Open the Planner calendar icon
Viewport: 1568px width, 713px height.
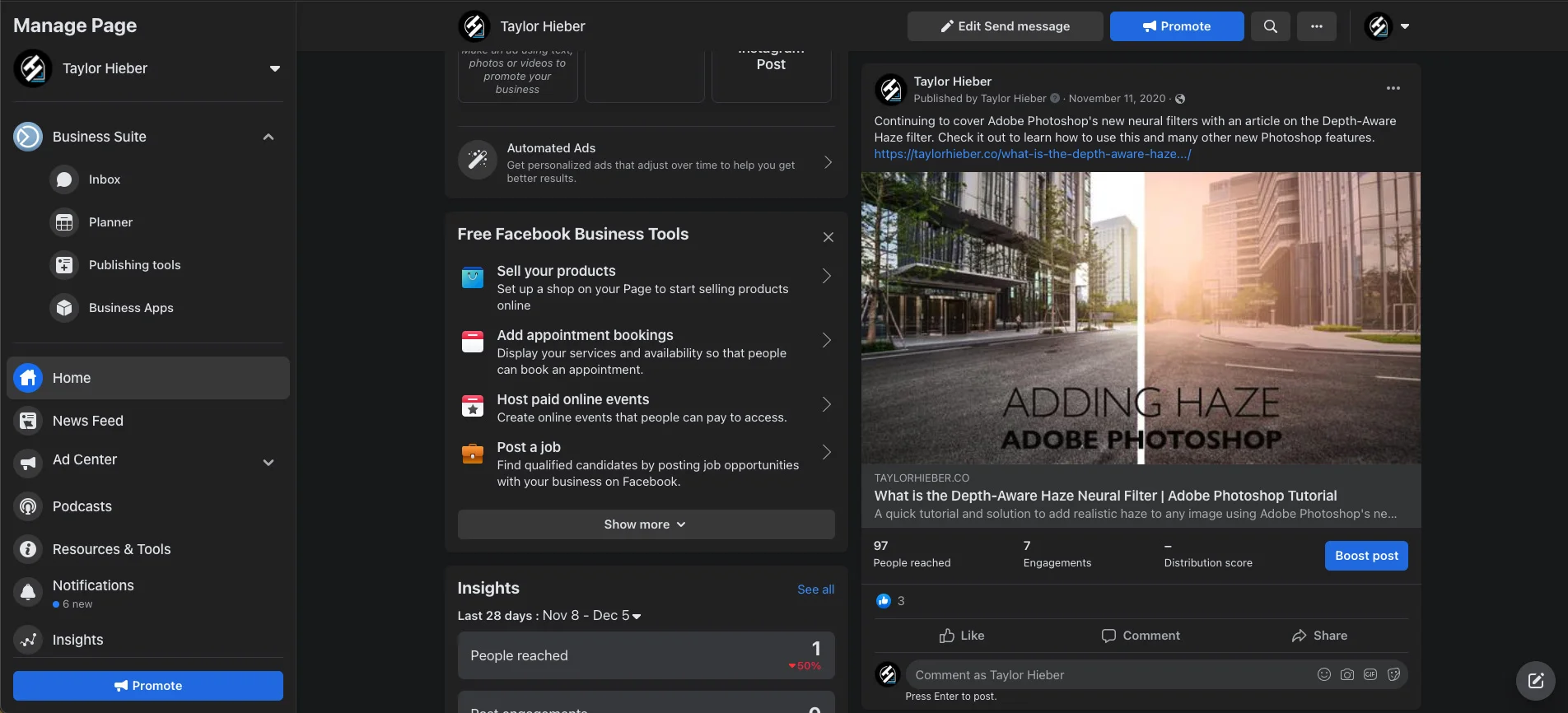coord(64,222)
